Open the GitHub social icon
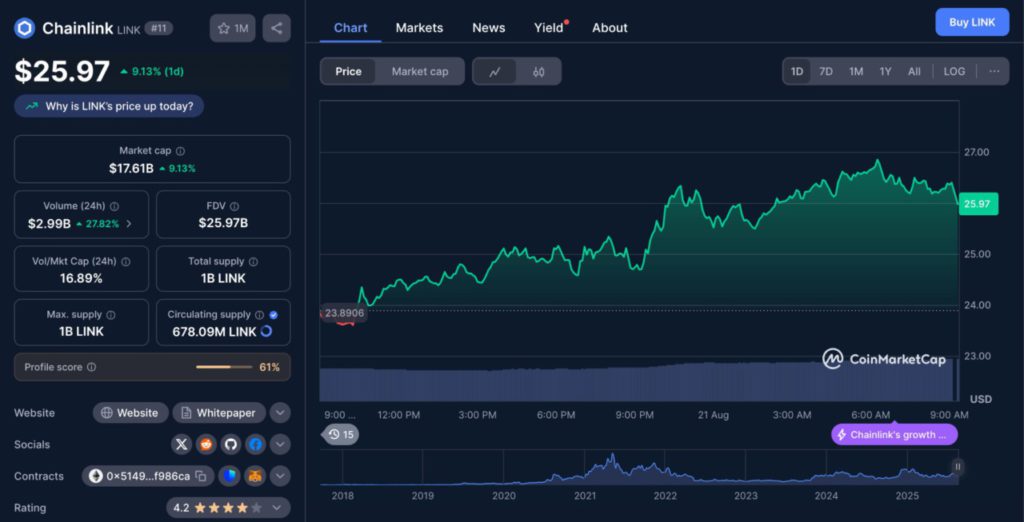The width and height of the screenshot is (1024, 522). click(x=231, y=444)
